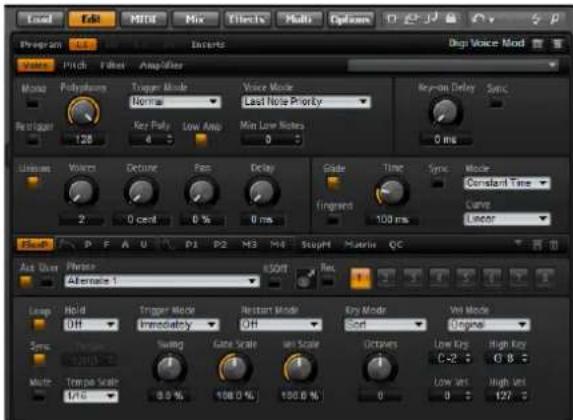
Task: Select the active orange variation 1 button
Action: (x=360, y=278)
